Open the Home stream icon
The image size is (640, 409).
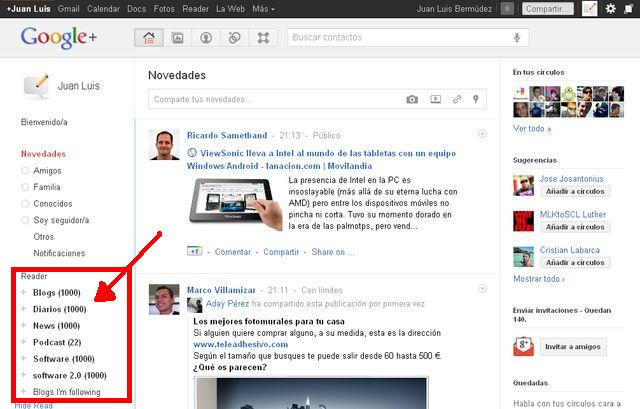[149, 38]
